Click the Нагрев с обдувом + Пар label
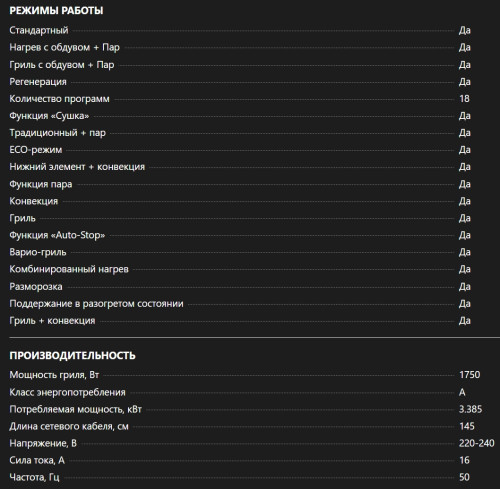500x489 pixels. point(64,47)
